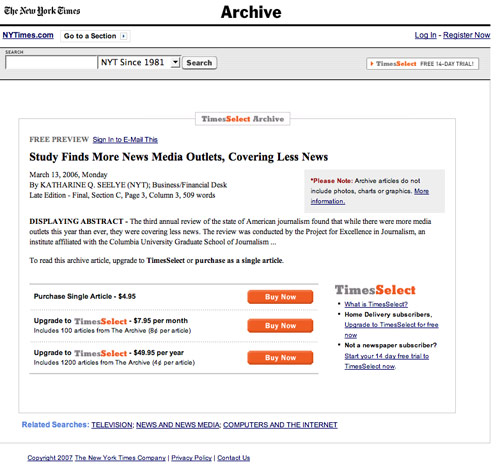
Task: Buy Now for TimesSelect $49.95 per year
Action: pyautogui.click(x=280, y=358)
